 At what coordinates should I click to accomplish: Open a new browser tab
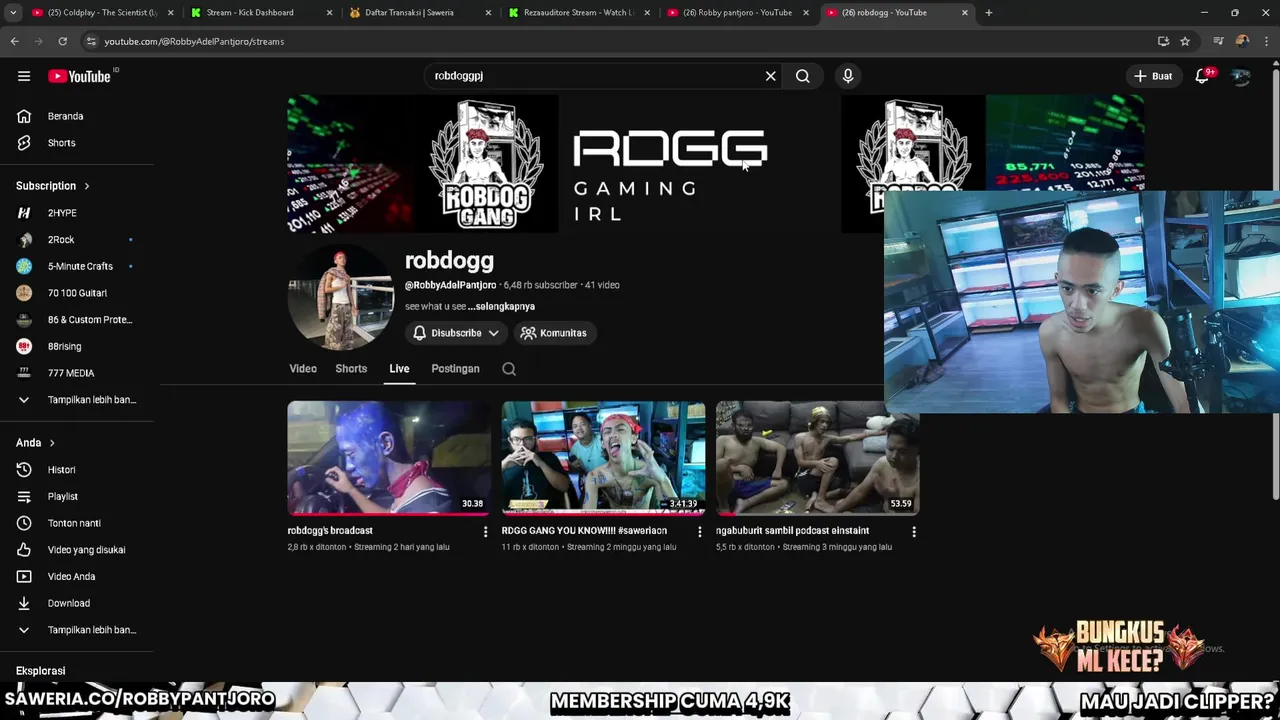pyautogui.click(x=988, y=13)
